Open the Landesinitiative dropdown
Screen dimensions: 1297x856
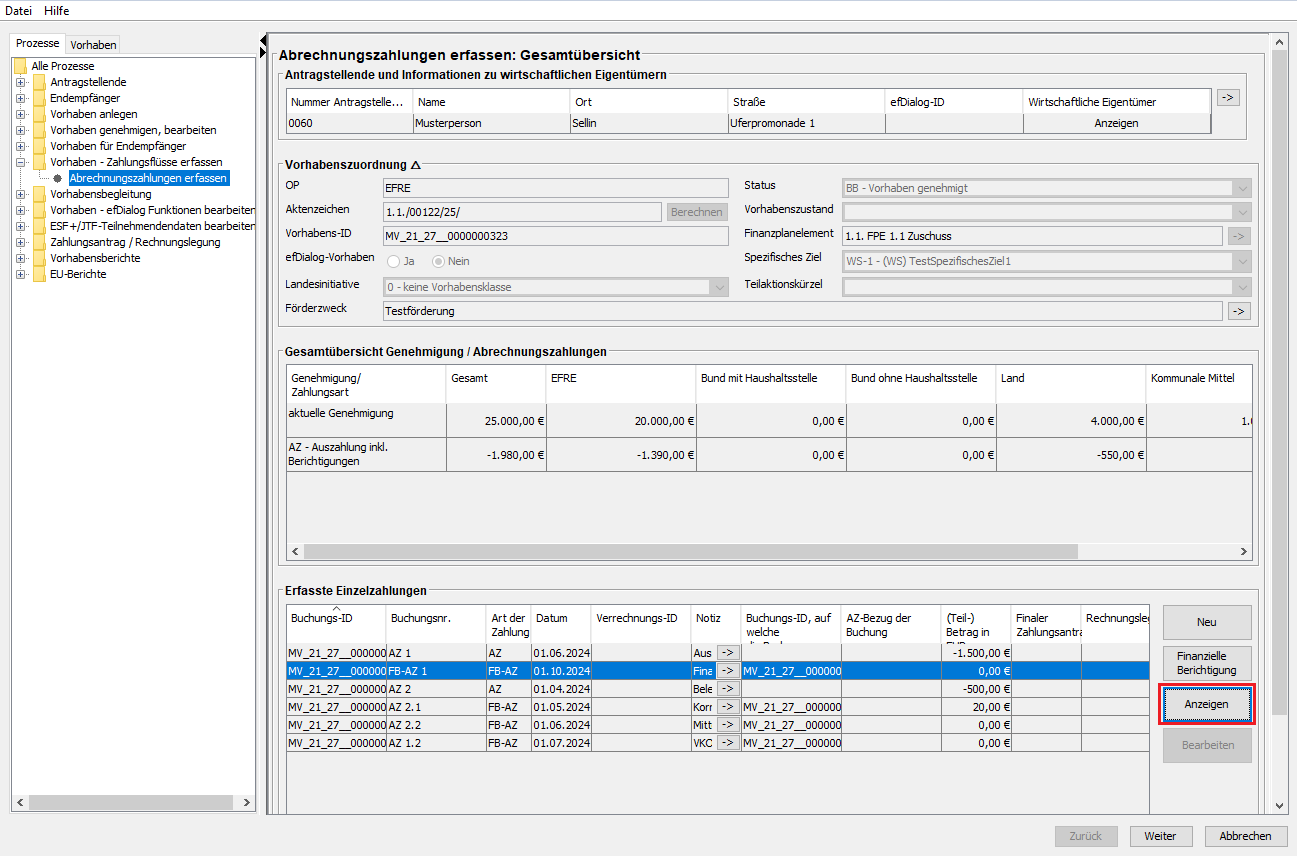[719, 287]
